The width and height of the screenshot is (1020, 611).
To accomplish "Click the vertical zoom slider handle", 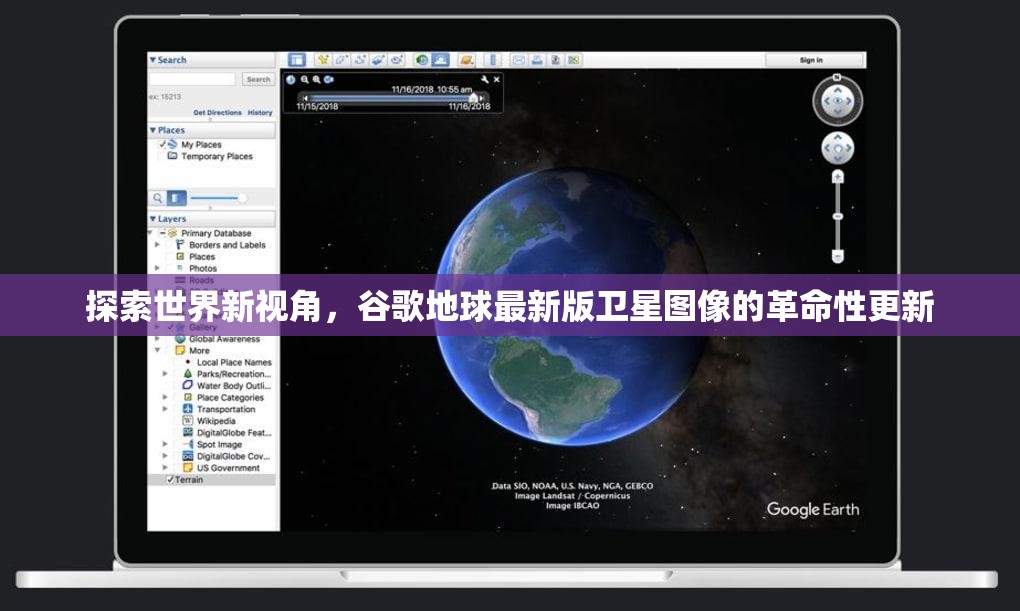I will (838, 216).
